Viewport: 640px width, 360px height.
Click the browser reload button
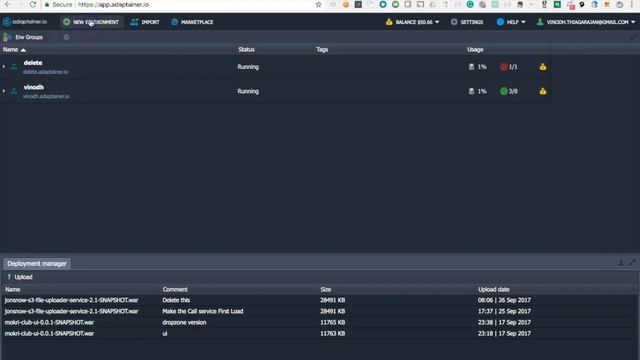point(33,4)
